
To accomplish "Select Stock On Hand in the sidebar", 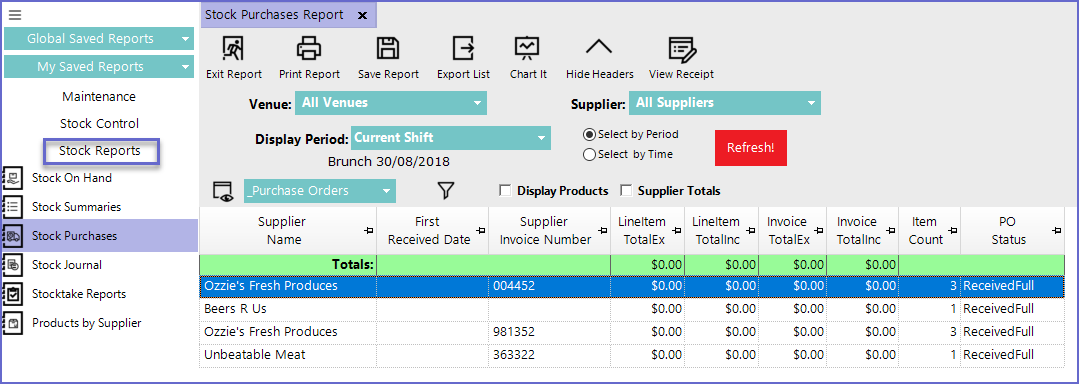I will [72, 178].
